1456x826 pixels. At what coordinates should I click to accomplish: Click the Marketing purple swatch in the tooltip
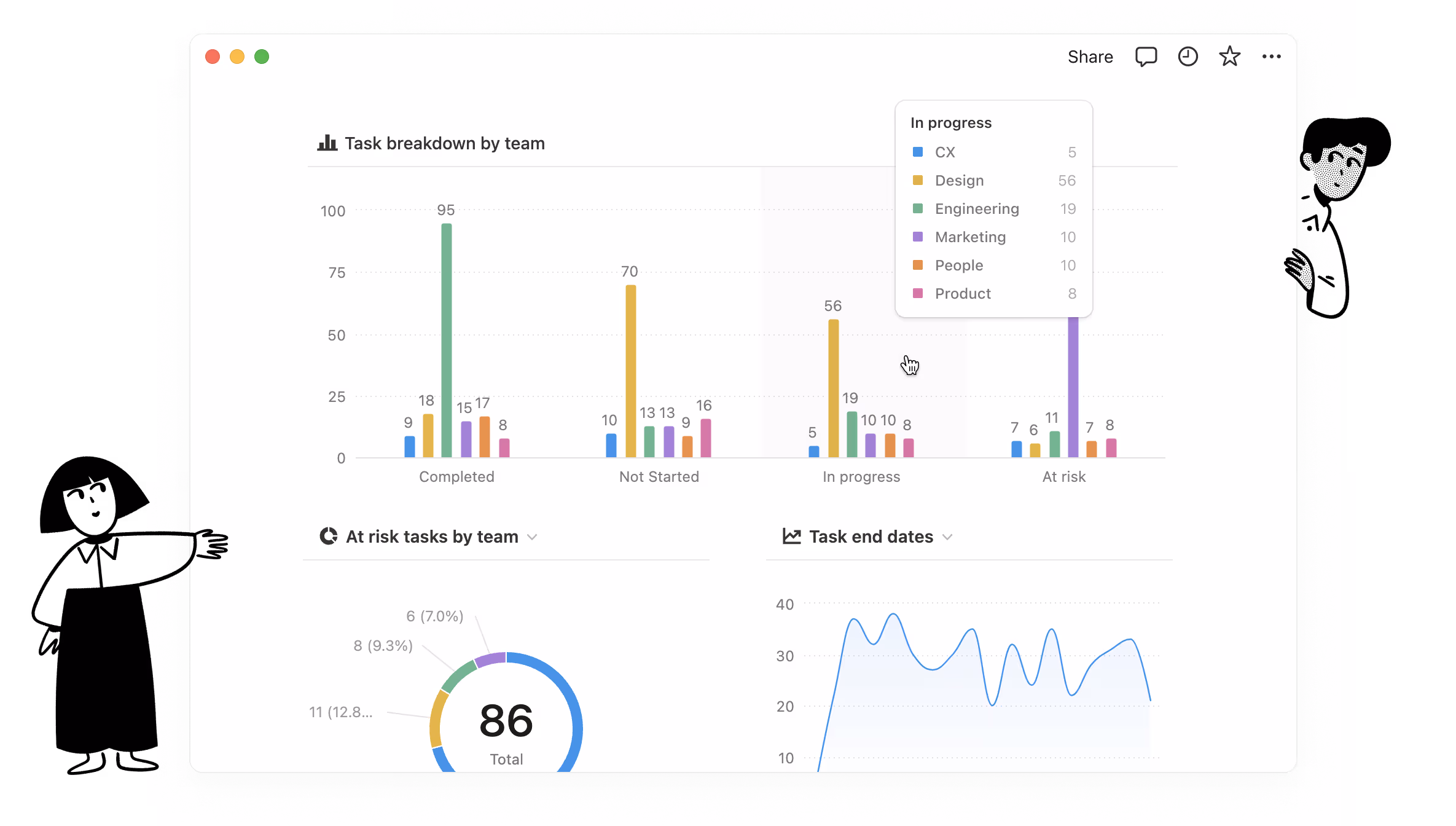click(x=918, y=237)
